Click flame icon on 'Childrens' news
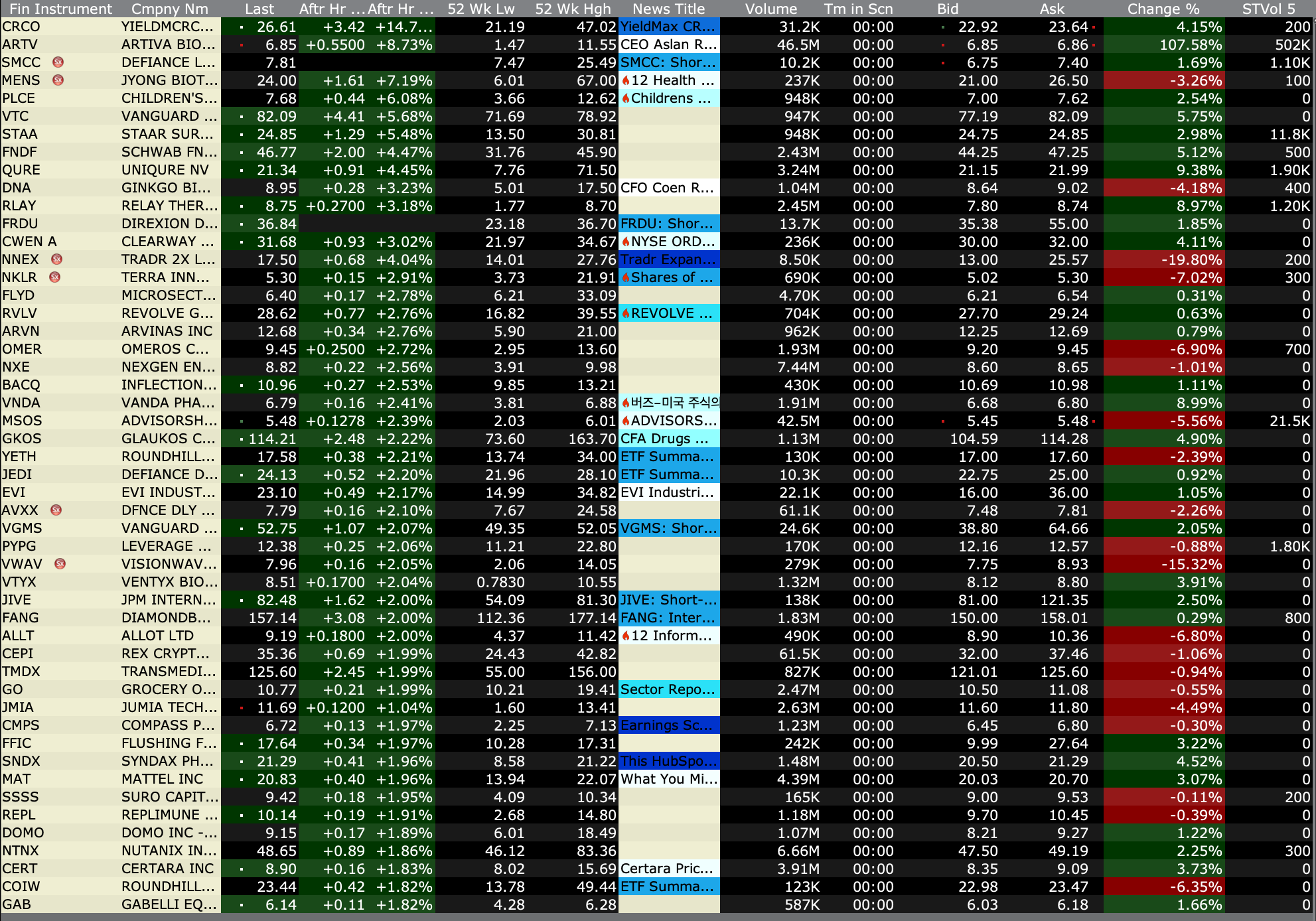This screenshot has width=1316, height=921. coord(625,98)
